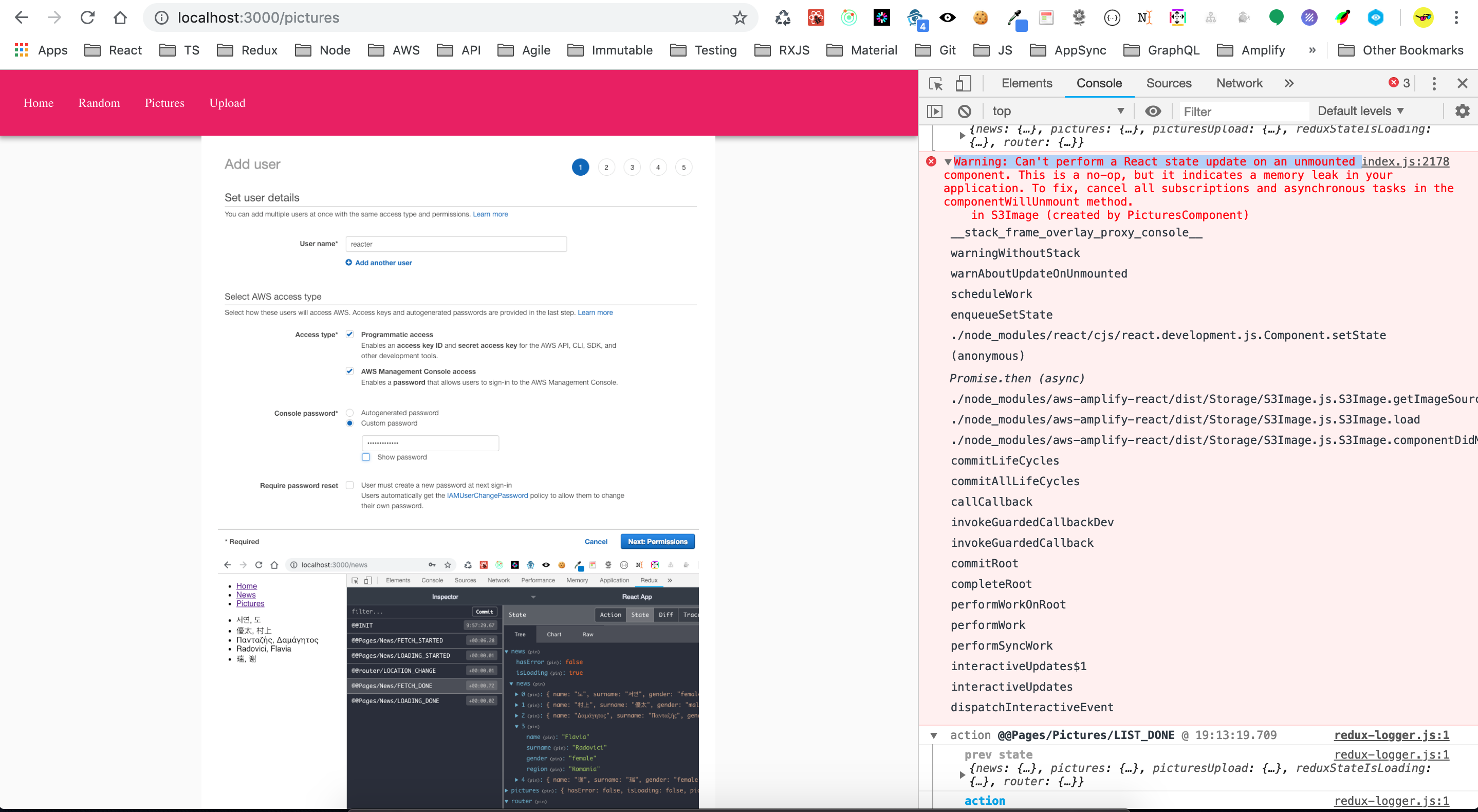Screen dimensions: 1478x812
Task: Open console settings gear icon
Action: pos(1462,111)
